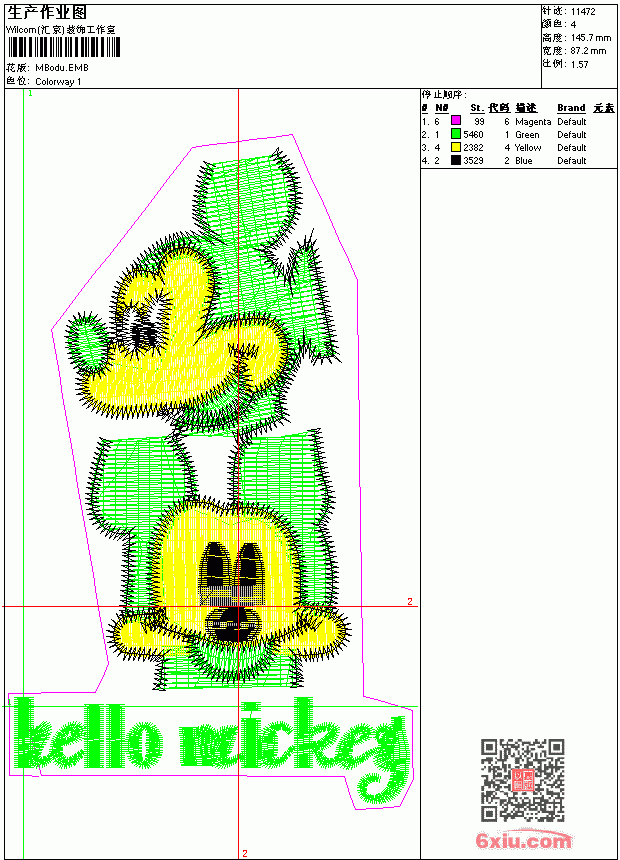Click the stitch count value 11472
The width and height of the screenshot is (620, 860).
583,12
